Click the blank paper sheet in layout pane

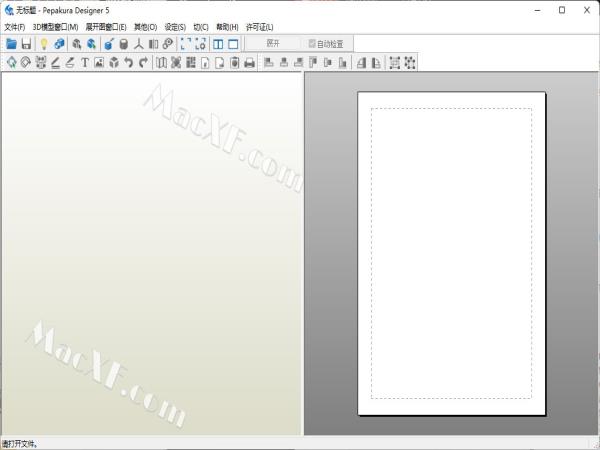click(x=452, y=253)
